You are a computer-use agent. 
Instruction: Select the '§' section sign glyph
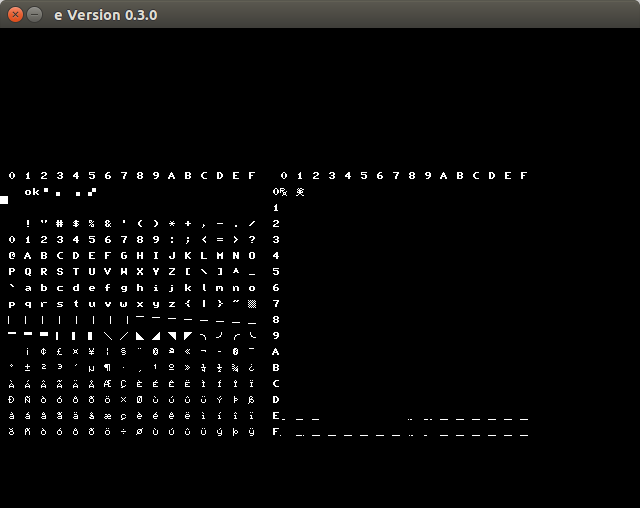[124, 352]
